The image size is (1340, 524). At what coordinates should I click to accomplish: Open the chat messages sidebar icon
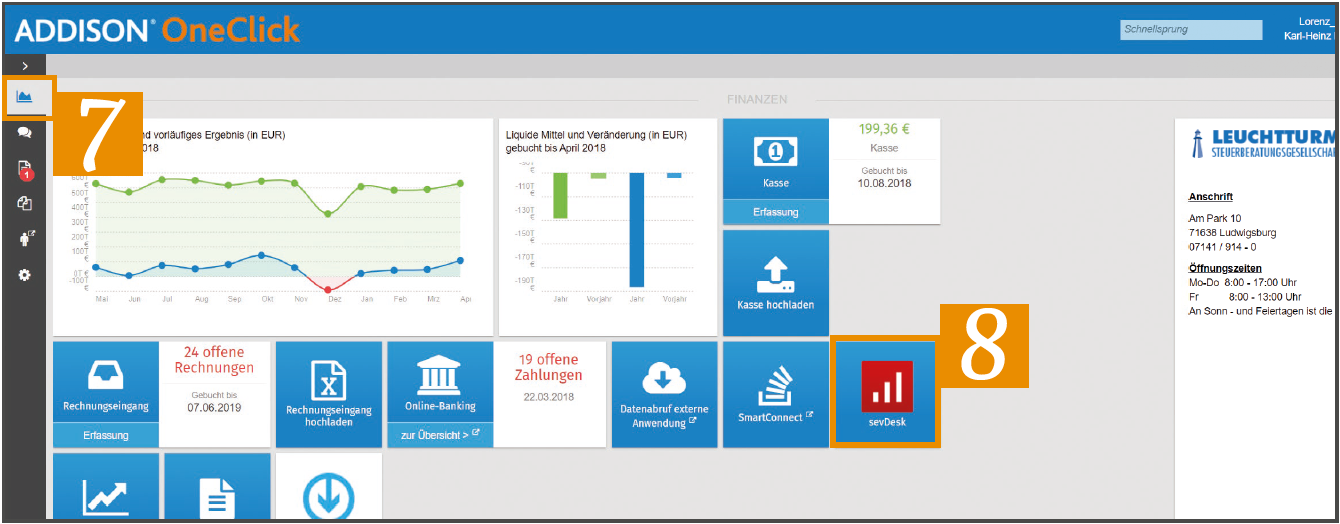click(25, 132)
